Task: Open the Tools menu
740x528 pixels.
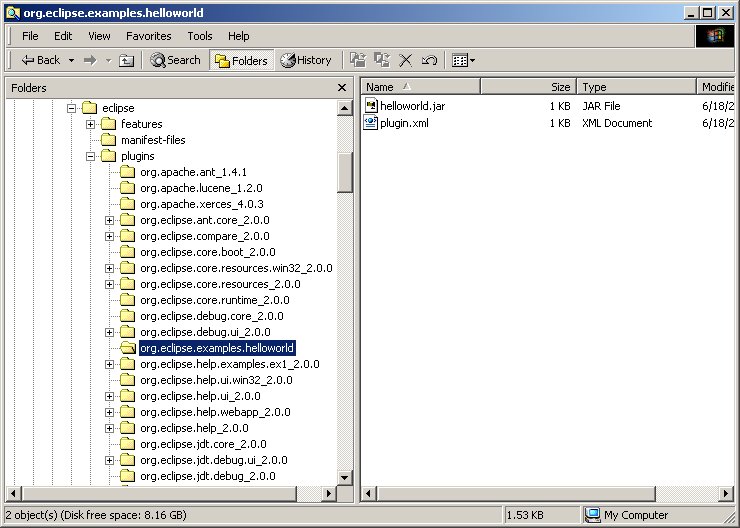Action: (200, 36)
